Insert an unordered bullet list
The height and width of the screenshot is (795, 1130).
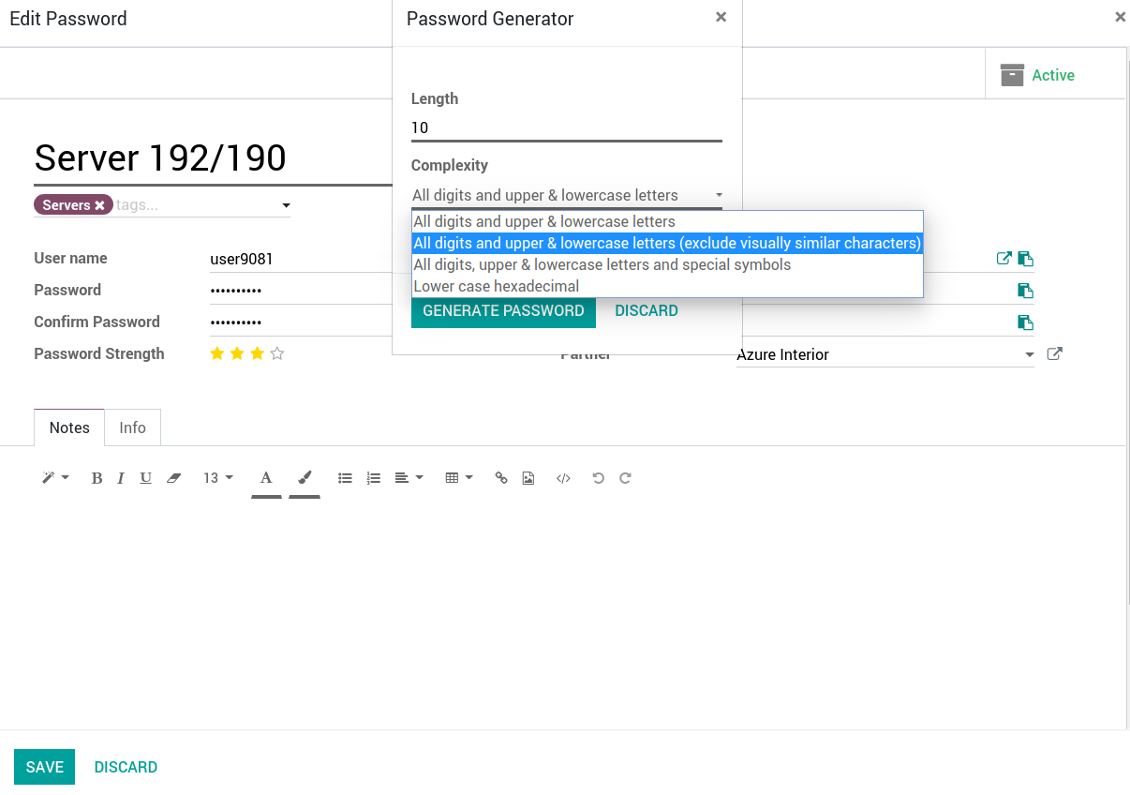click(x=345, y=478)
